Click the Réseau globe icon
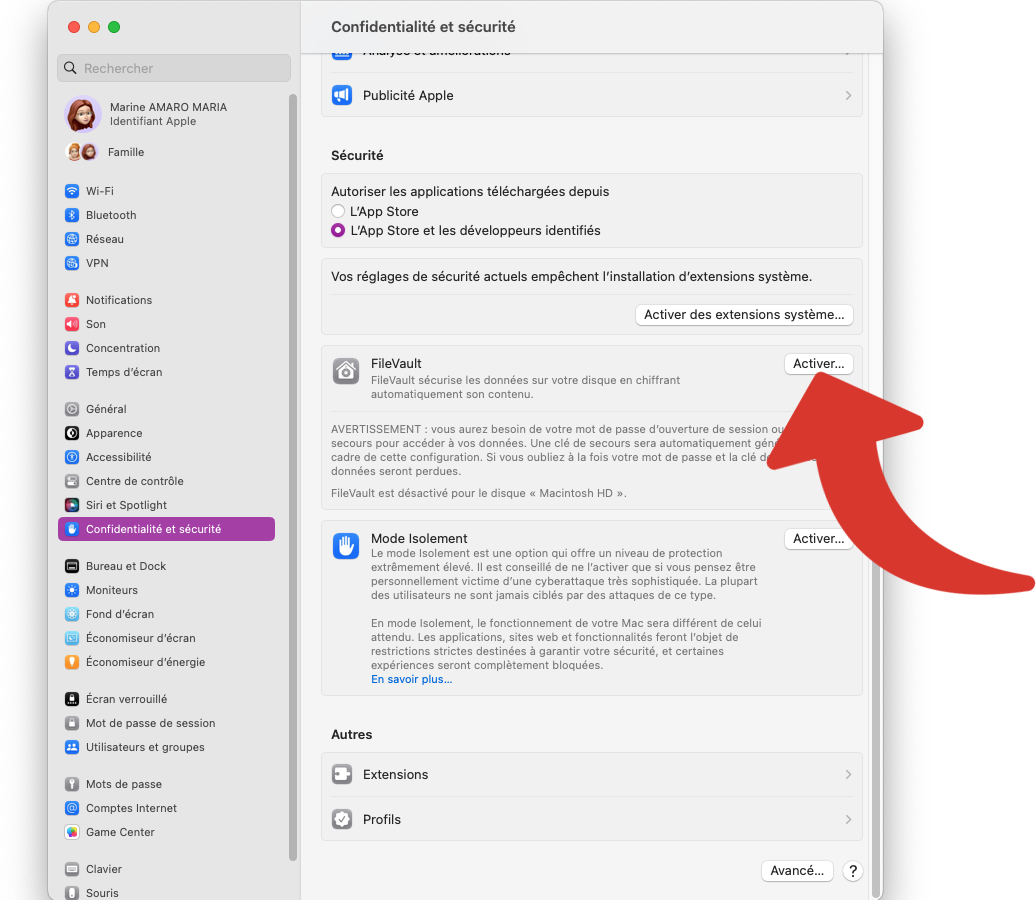 (x=72, y=239)
